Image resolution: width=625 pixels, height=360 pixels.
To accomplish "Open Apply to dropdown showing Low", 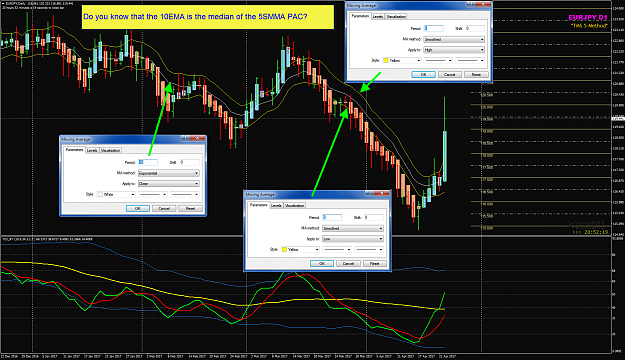I will click(352, 238).
